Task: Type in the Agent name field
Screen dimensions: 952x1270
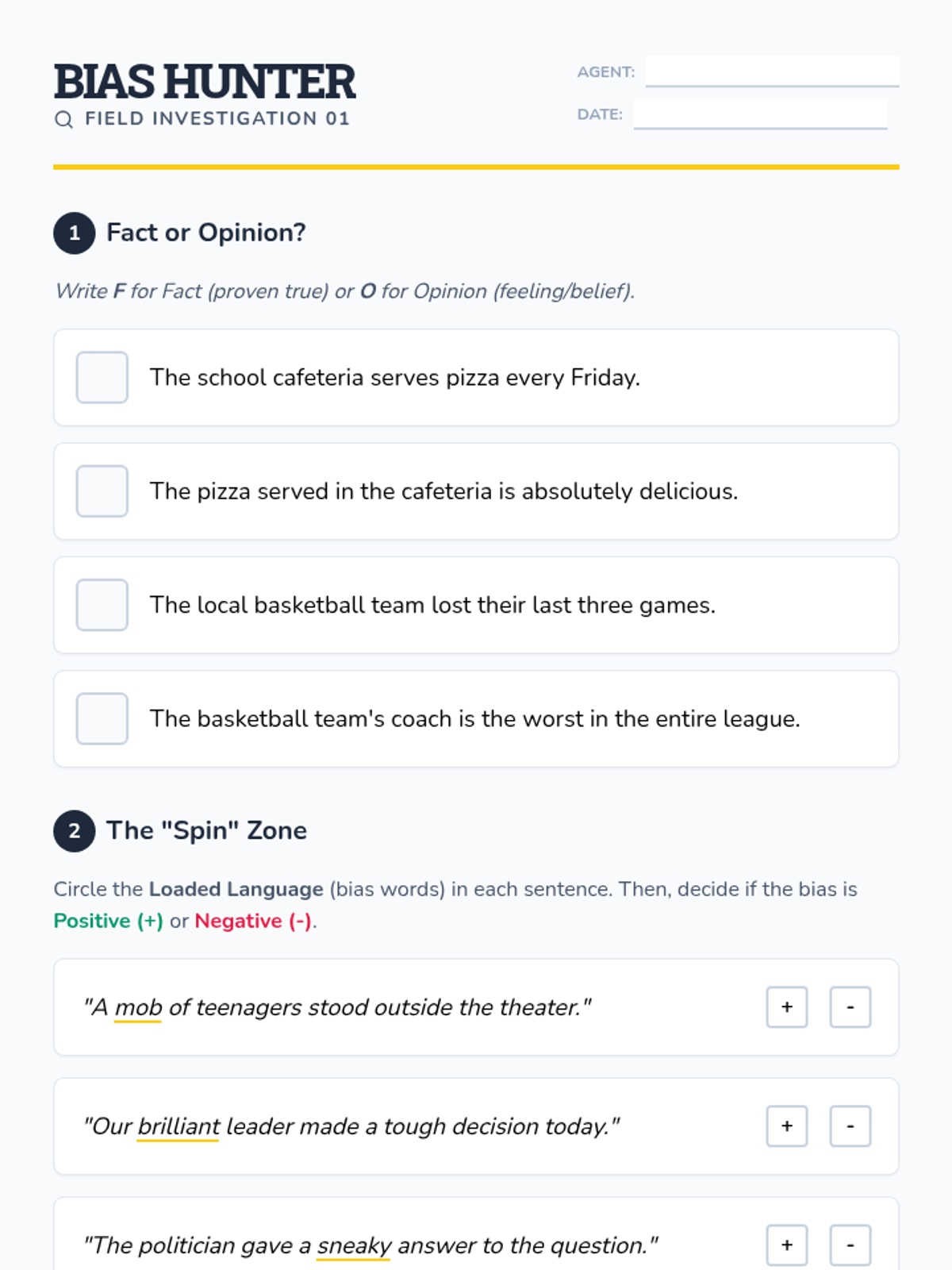Action: pyautogui.click(x=772, y=71)
